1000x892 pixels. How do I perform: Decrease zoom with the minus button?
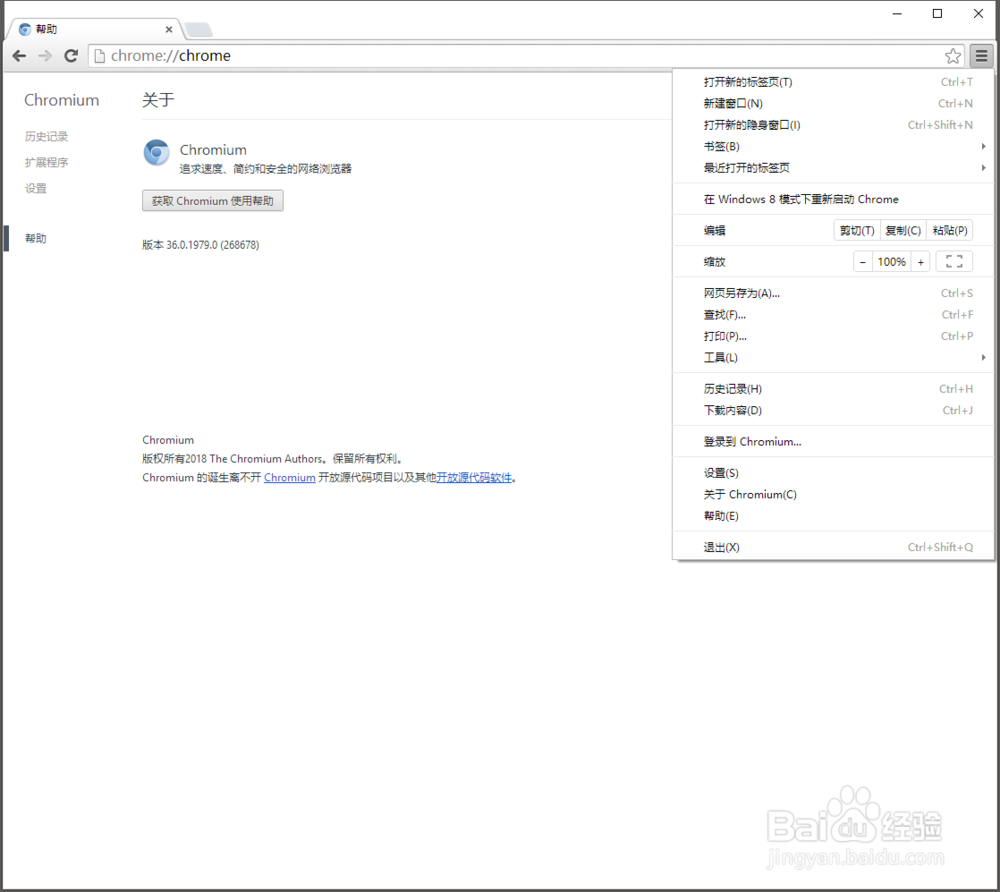tap(862, 261)
